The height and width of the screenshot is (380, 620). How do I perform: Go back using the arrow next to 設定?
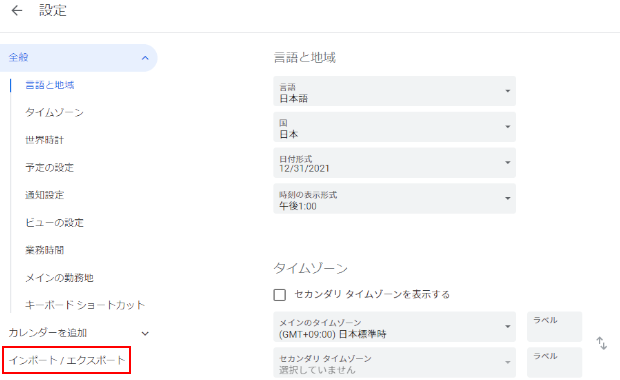[x=17, y=10]
